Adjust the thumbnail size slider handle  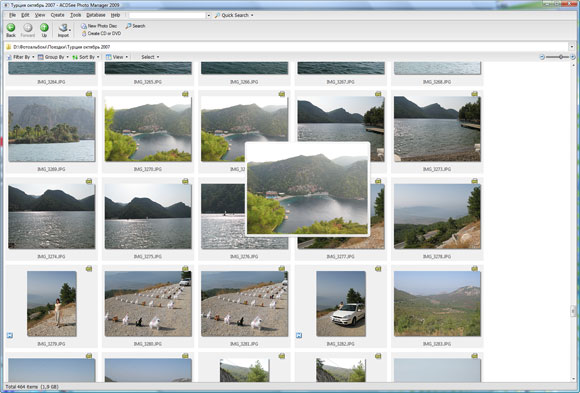pyautogui.click(x=561, y=57)
